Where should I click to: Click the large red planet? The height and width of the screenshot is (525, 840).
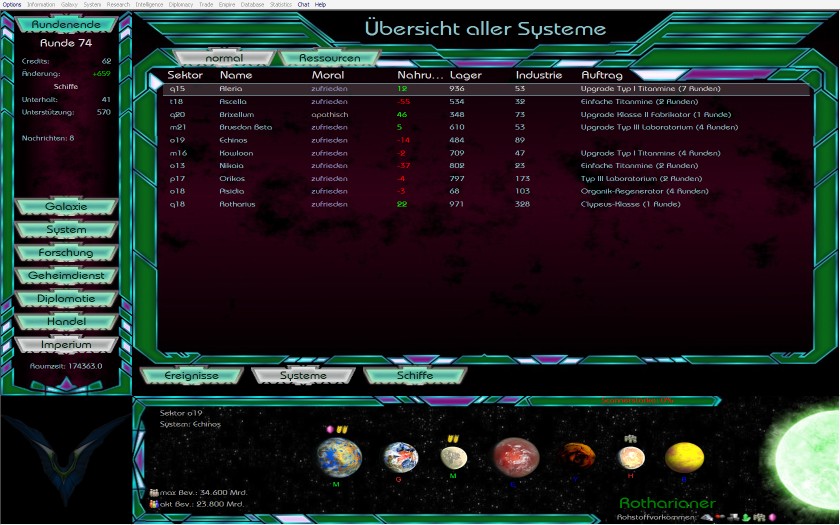click(515, 458)
